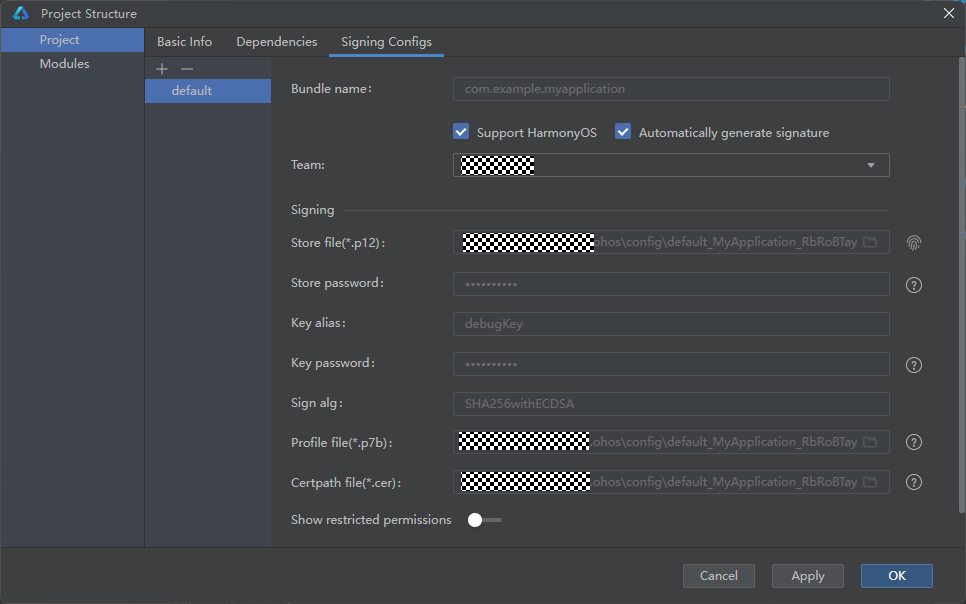Image resolution: width=966 pixels, height=604 pixels.
Task: Click help icon beside Profile file field
Action: click(913, 442)
